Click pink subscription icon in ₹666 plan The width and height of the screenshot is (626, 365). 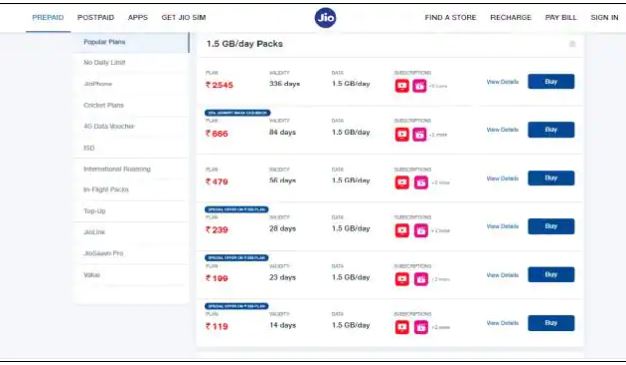click(x=419, y=135)
